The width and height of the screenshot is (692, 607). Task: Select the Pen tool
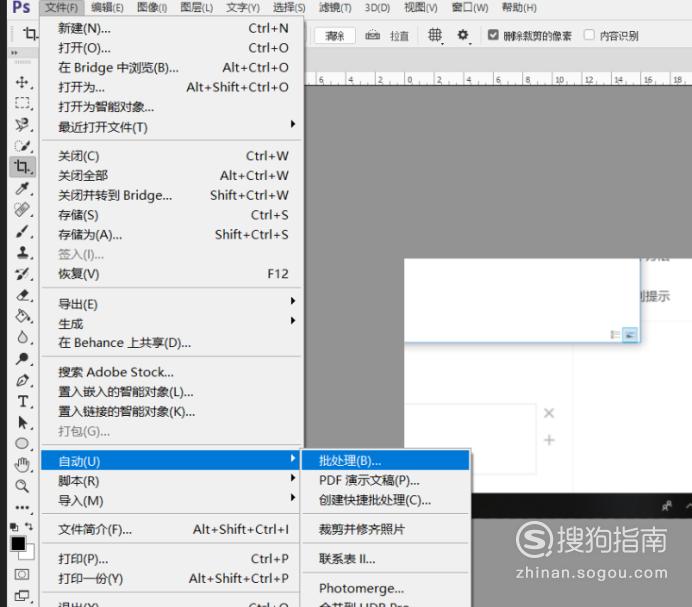(22, 380)
